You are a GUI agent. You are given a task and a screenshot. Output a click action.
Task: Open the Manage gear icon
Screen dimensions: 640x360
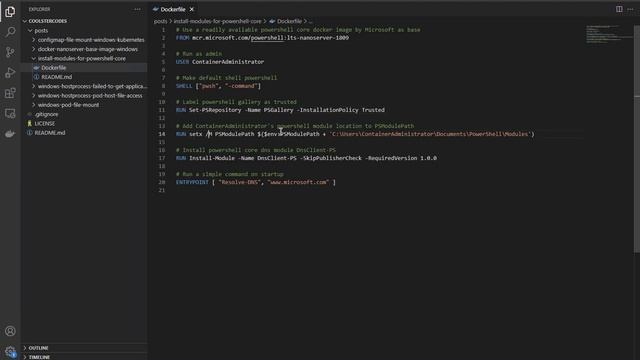coord(10,351)
